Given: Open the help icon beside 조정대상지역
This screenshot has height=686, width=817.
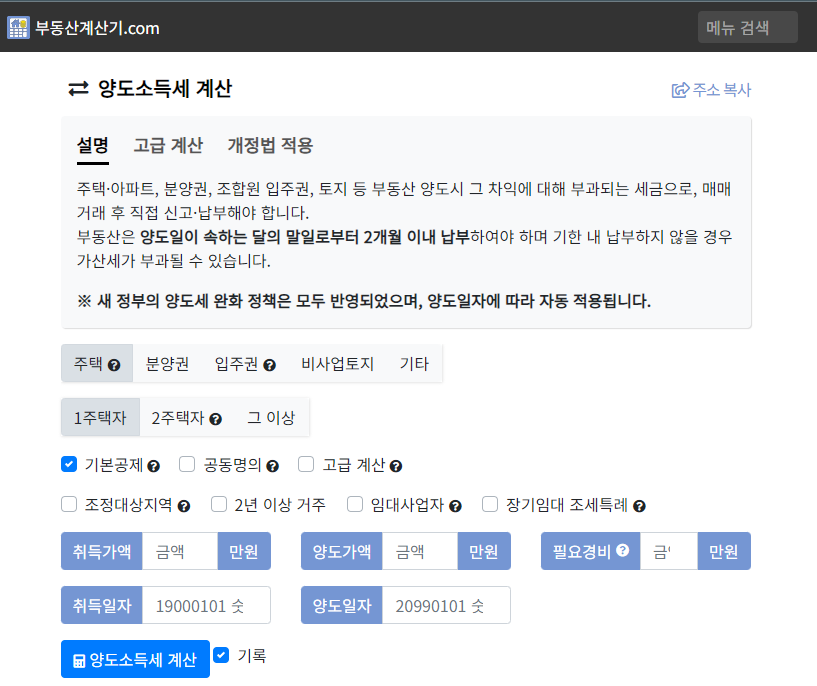Looking at the screenshot, I should tap(184, 506).
